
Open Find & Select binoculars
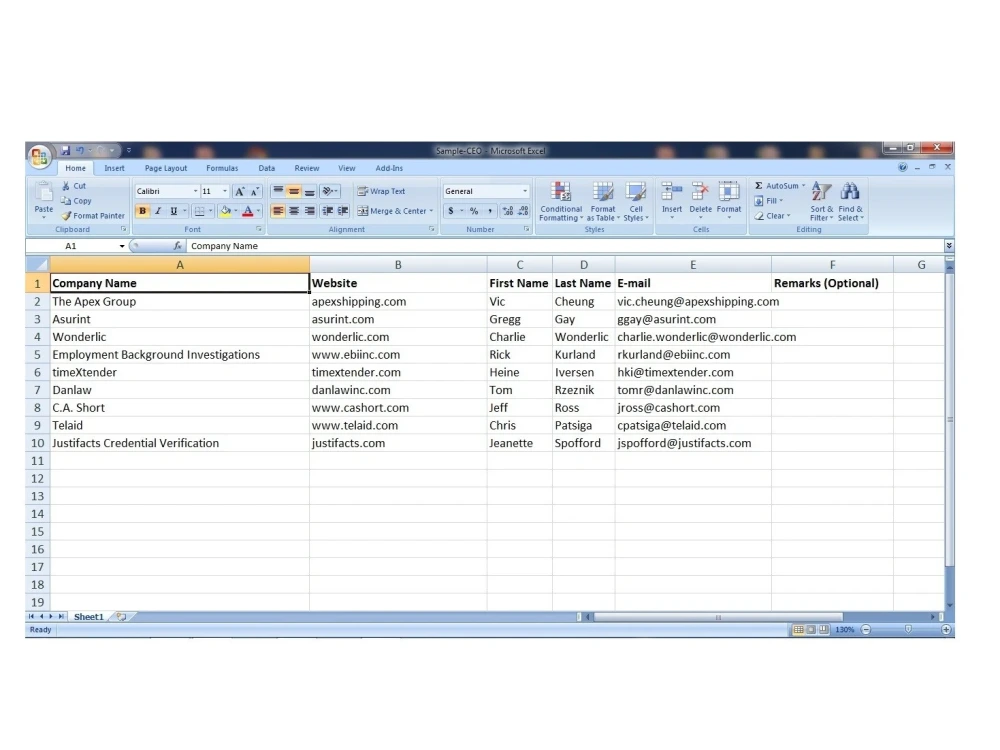coord(850,202)
